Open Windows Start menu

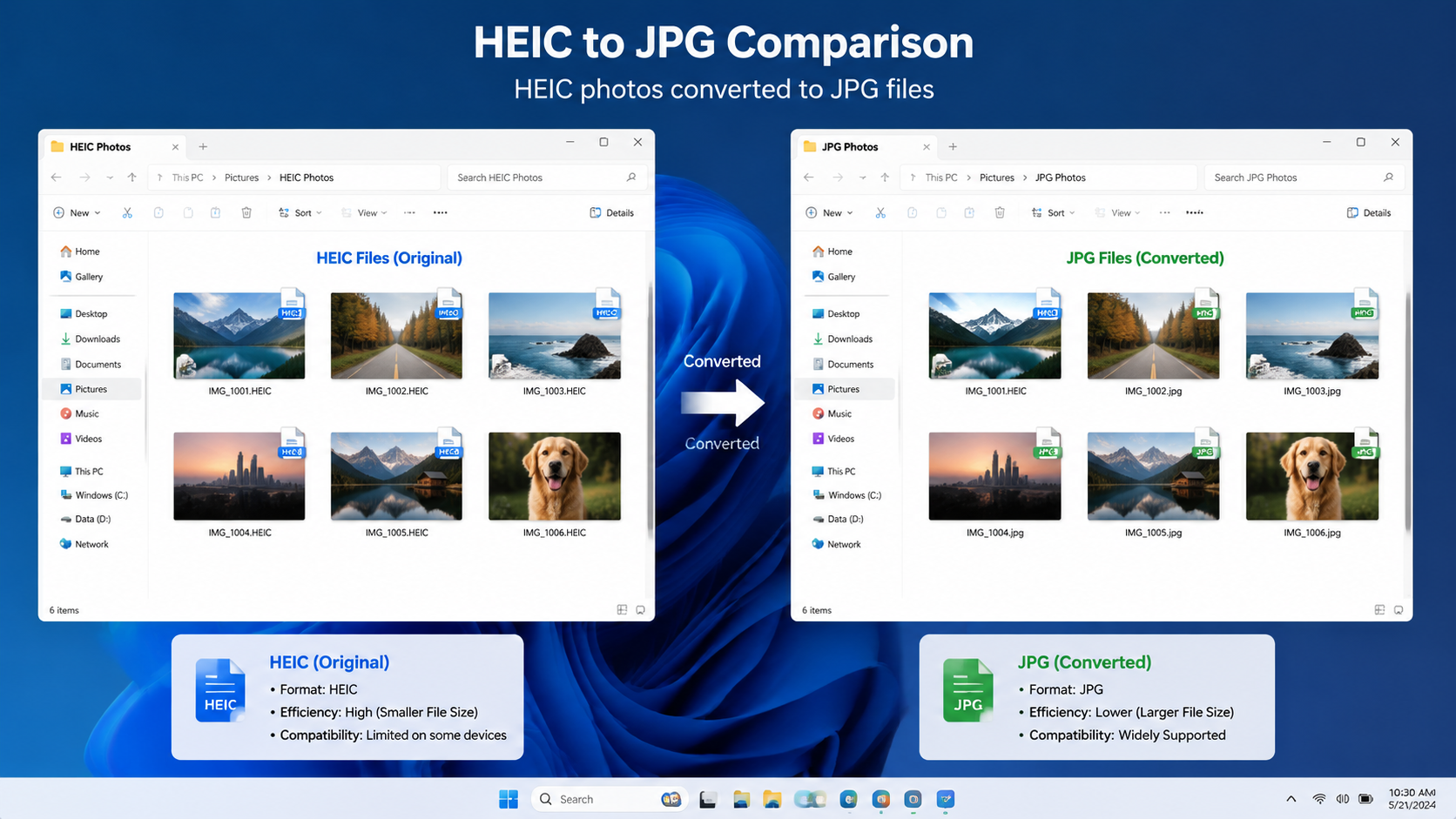509,799
